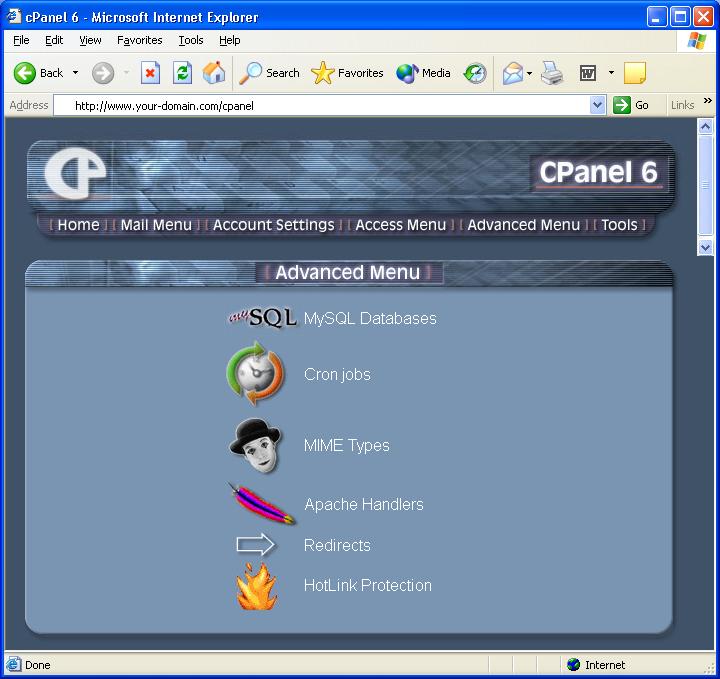Screen dimensions: 720x679
Task: Open the Tools menu in menu bar
Action: (x=191, y=40)
